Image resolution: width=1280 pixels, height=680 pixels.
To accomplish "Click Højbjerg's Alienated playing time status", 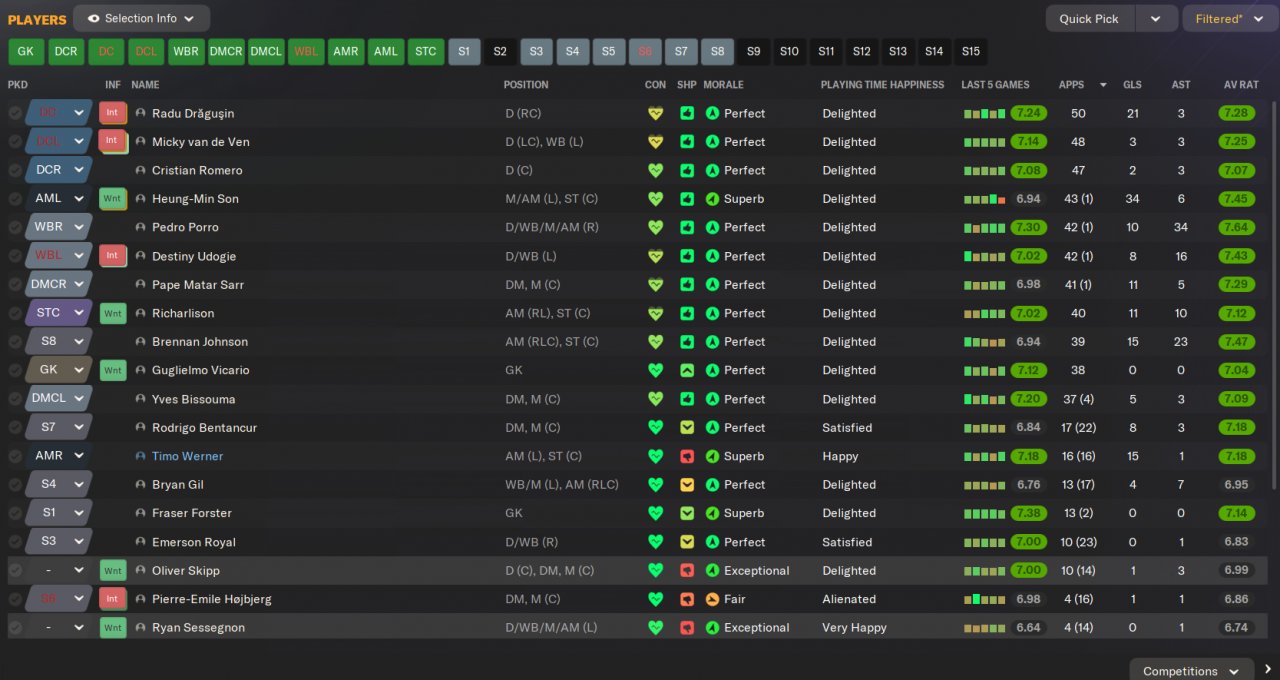I will pos(849,599).
